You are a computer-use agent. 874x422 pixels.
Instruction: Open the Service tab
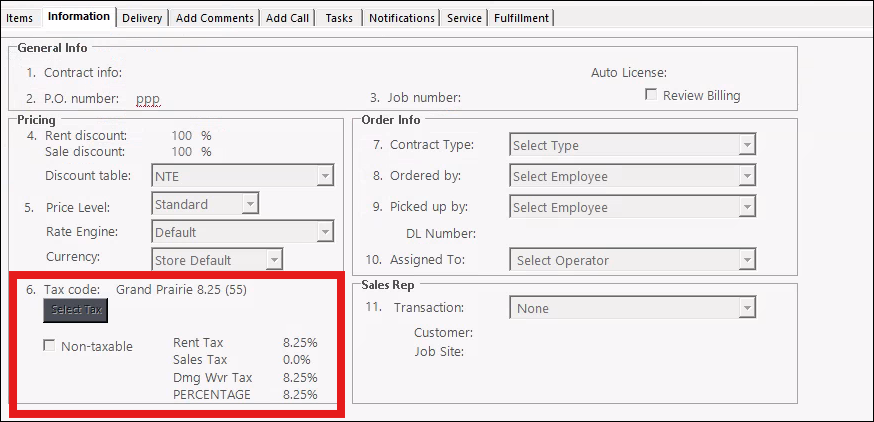(464, 18)
